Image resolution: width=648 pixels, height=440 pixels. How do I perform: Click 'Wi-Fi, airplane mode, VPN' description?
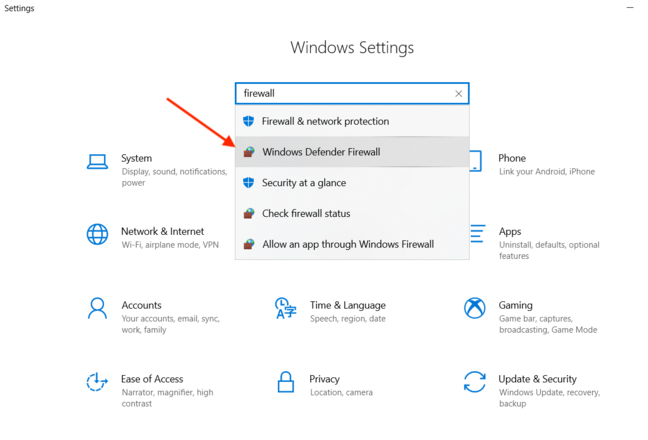pyautogui.click(x=170, y=245)
